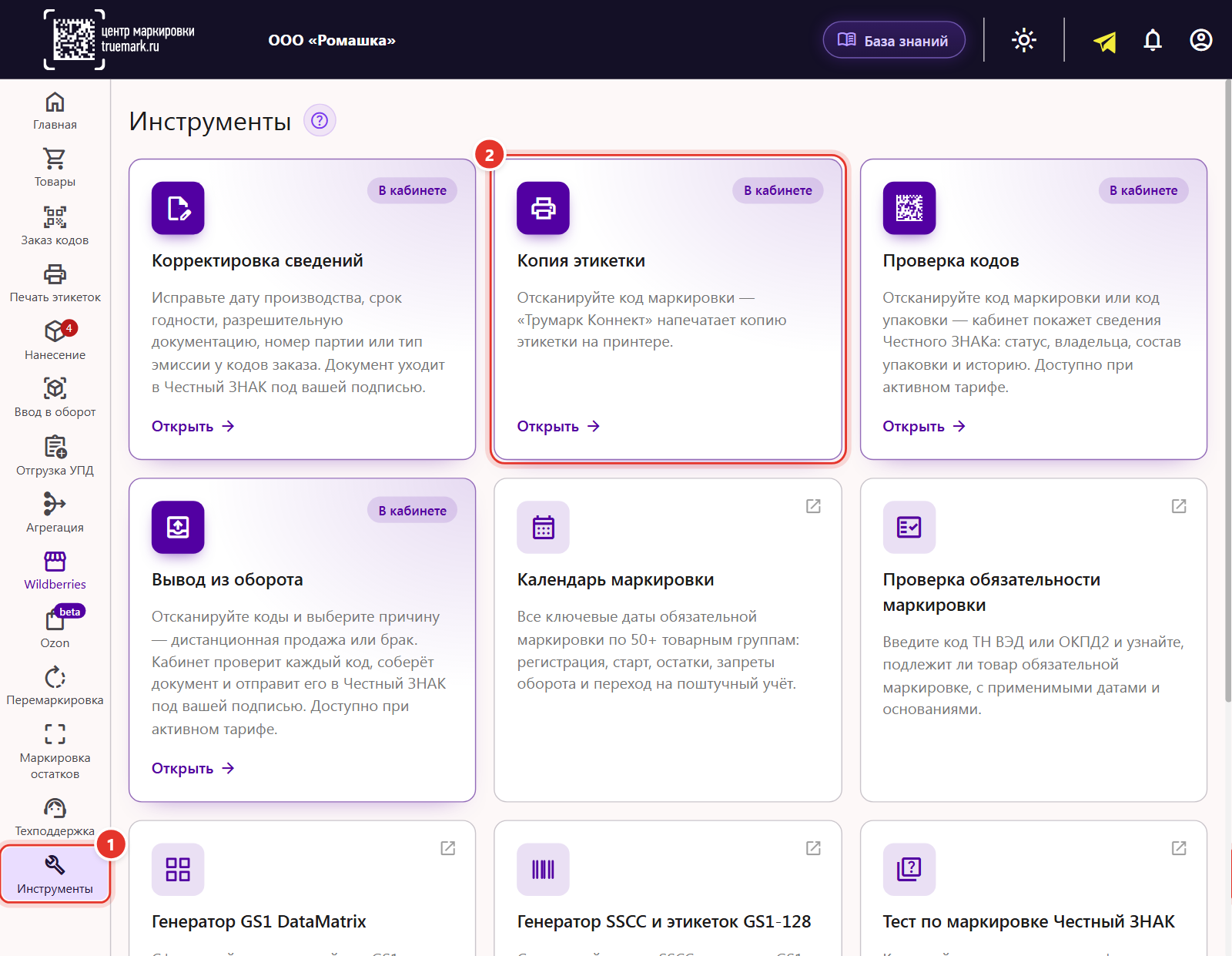The width and height of the screenshot is (1232, 956).
Task: Open user profile account icon
Action: pos(1201,40)
